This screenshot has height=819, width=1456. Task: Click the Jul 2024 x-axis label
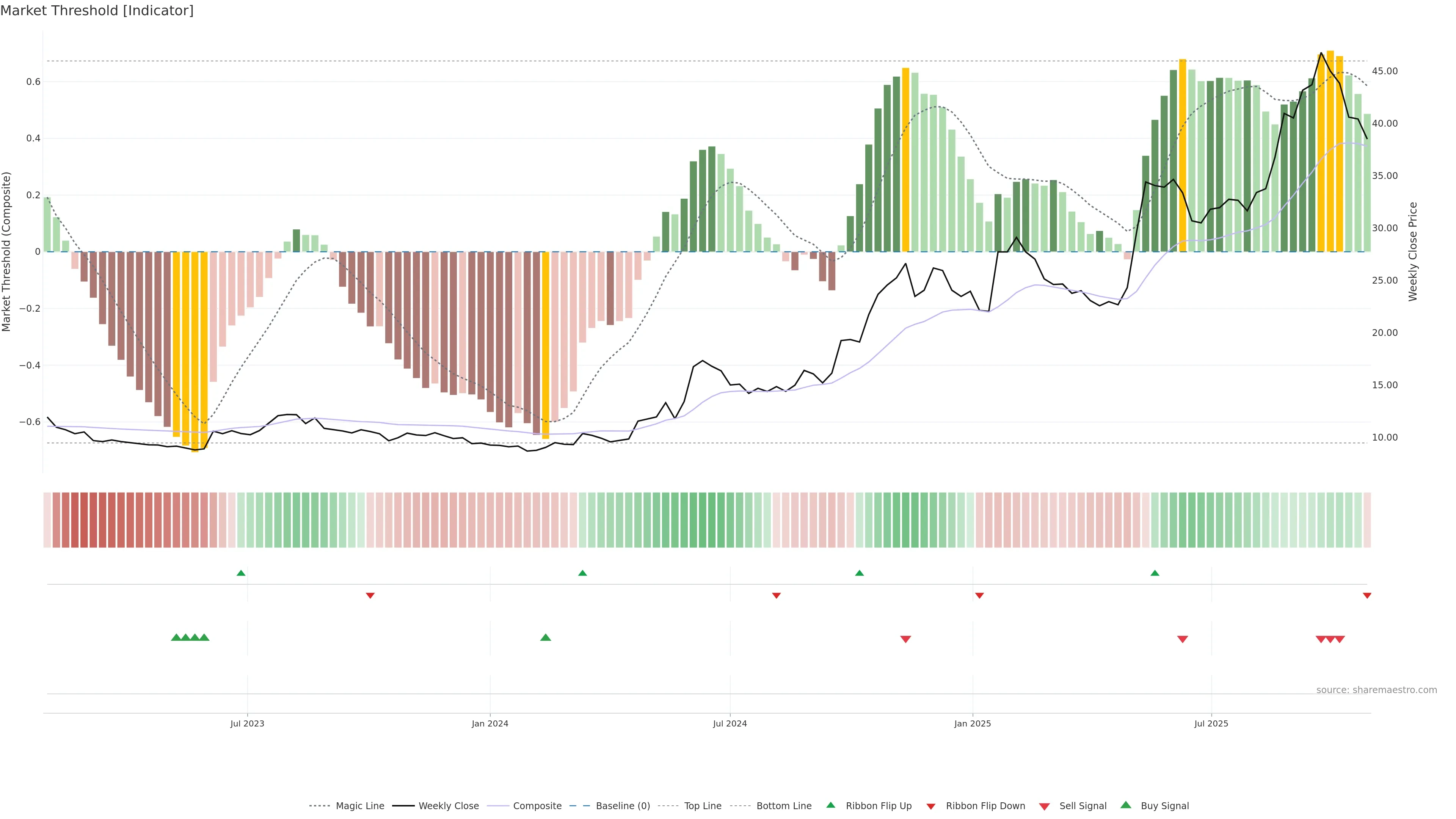pyautogui.click(x=730, y=723)
